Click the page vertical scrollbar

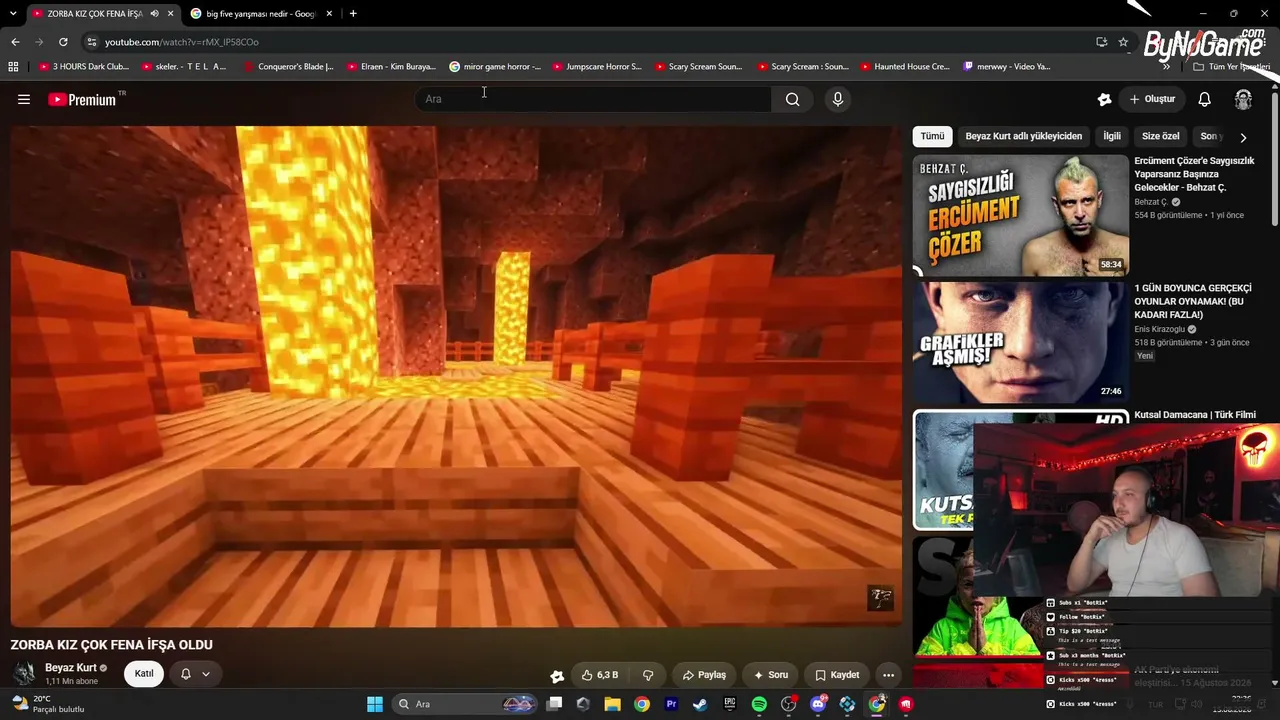[x=1274, y=160]
